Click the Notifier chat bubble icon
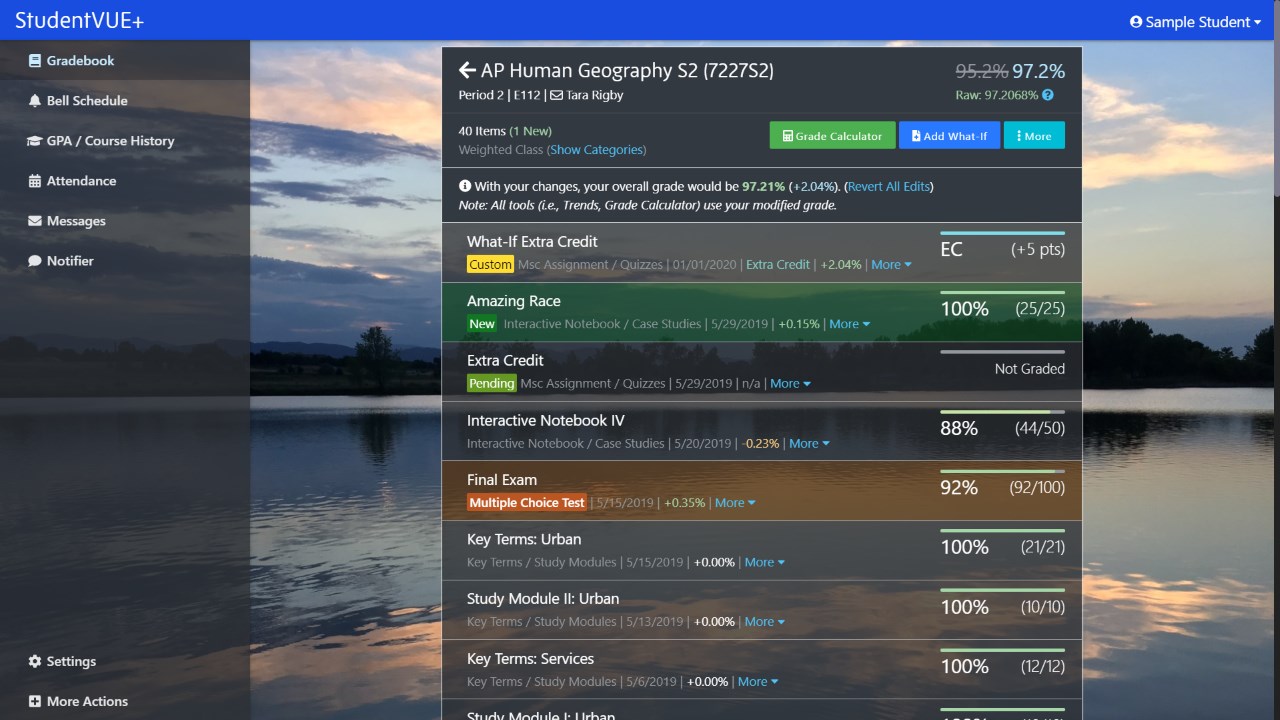 [x=35, y=261]
